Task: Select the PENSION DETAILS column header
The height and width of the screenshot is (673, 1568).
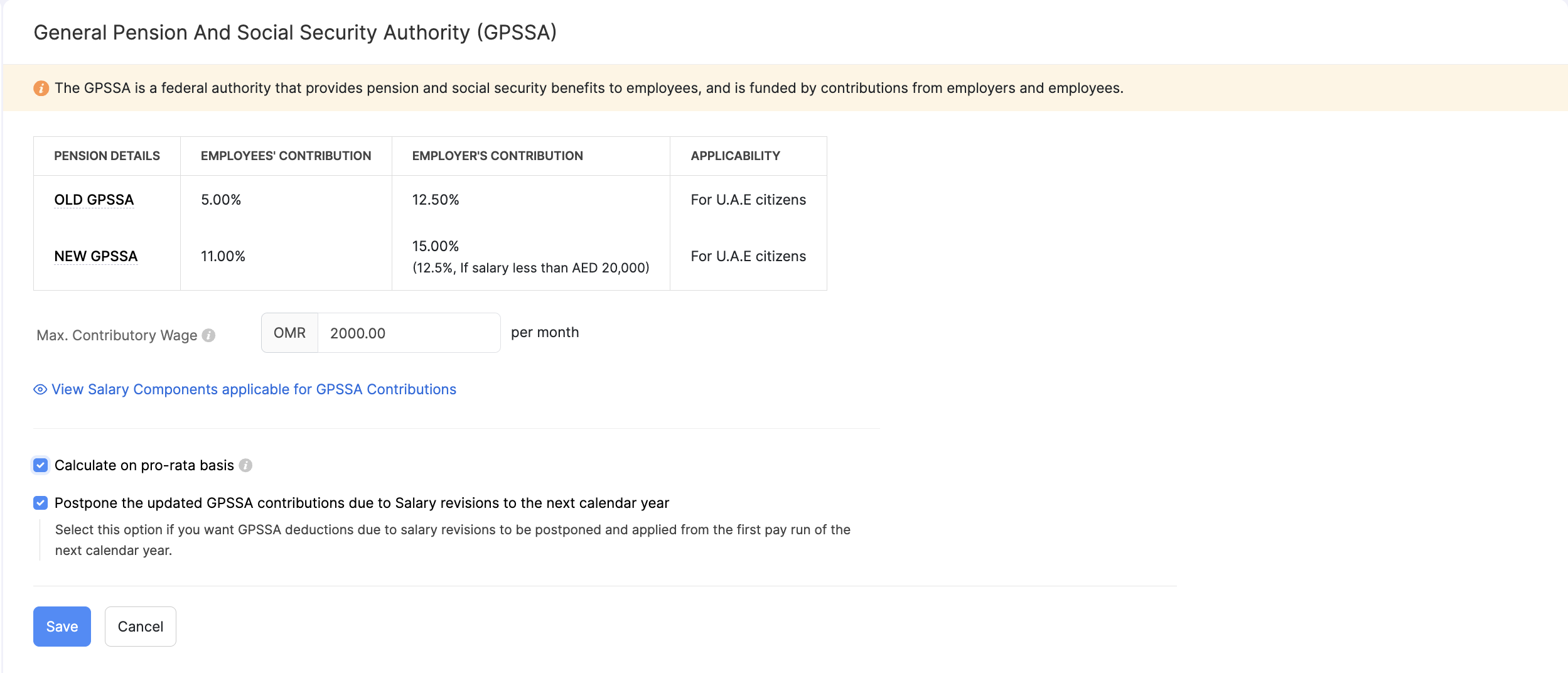Action: pos(107,156)
